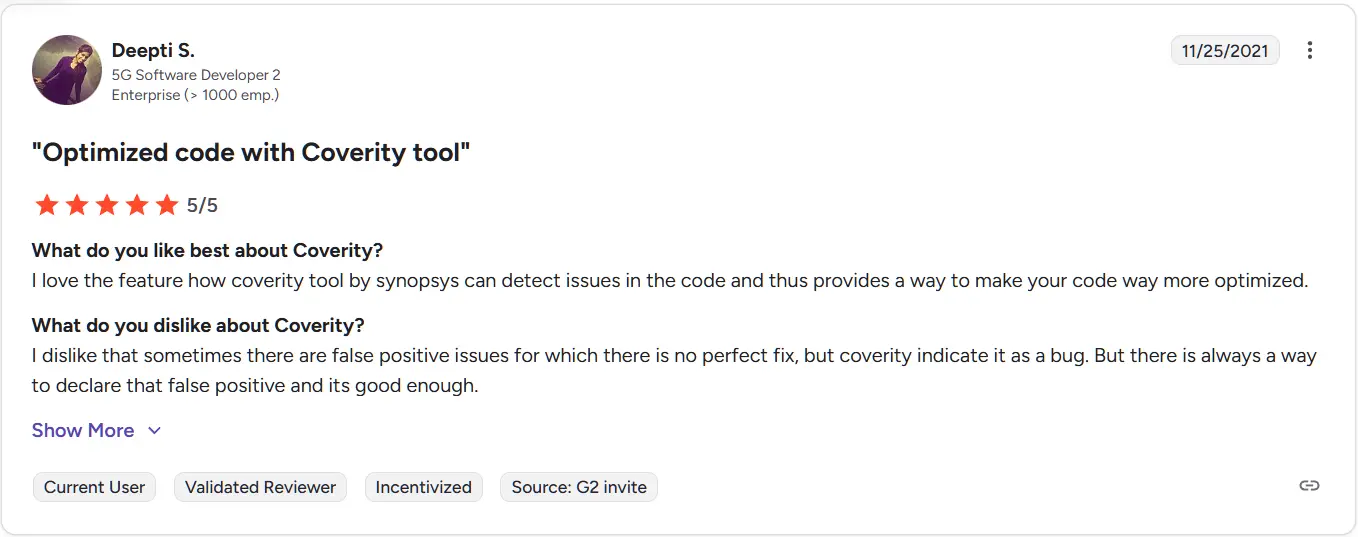Click the third rating star

tap(106, 206)
